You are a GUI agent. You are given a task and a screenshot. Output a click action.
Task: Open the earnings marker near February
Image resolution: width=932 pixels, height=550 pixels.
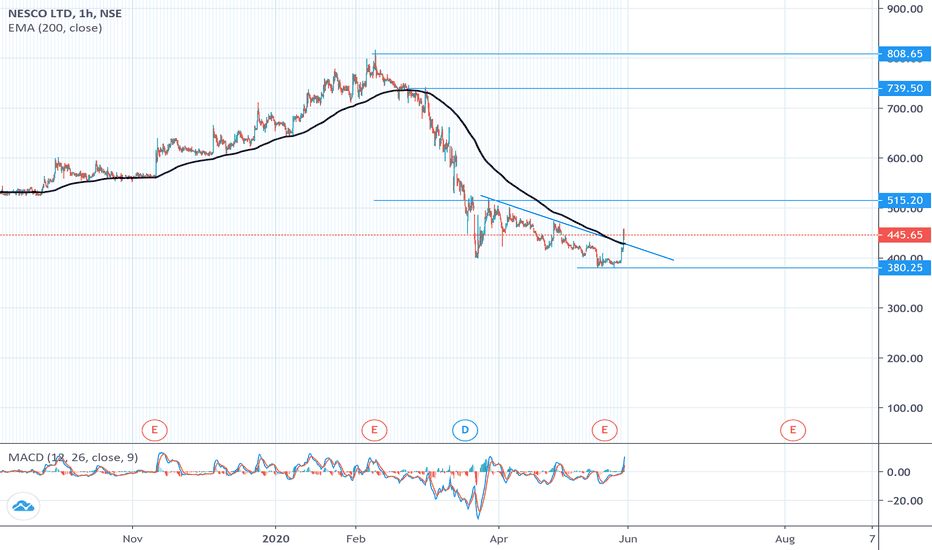(x=374, y=429)
